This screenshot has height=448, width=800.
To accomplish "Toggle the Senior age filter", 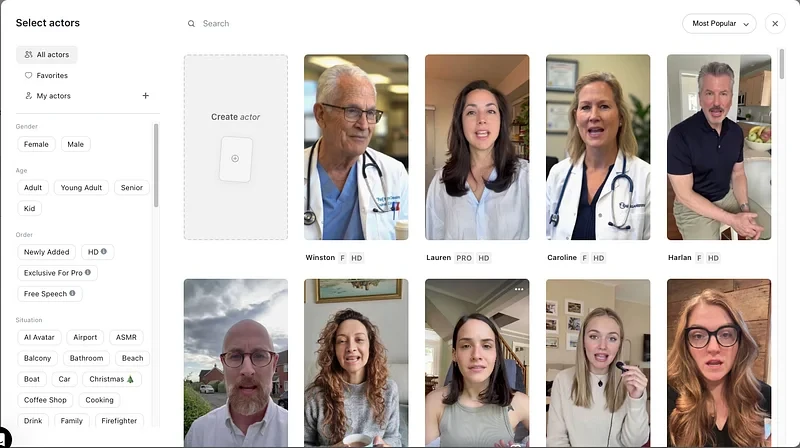I will (x=132, y=188).
